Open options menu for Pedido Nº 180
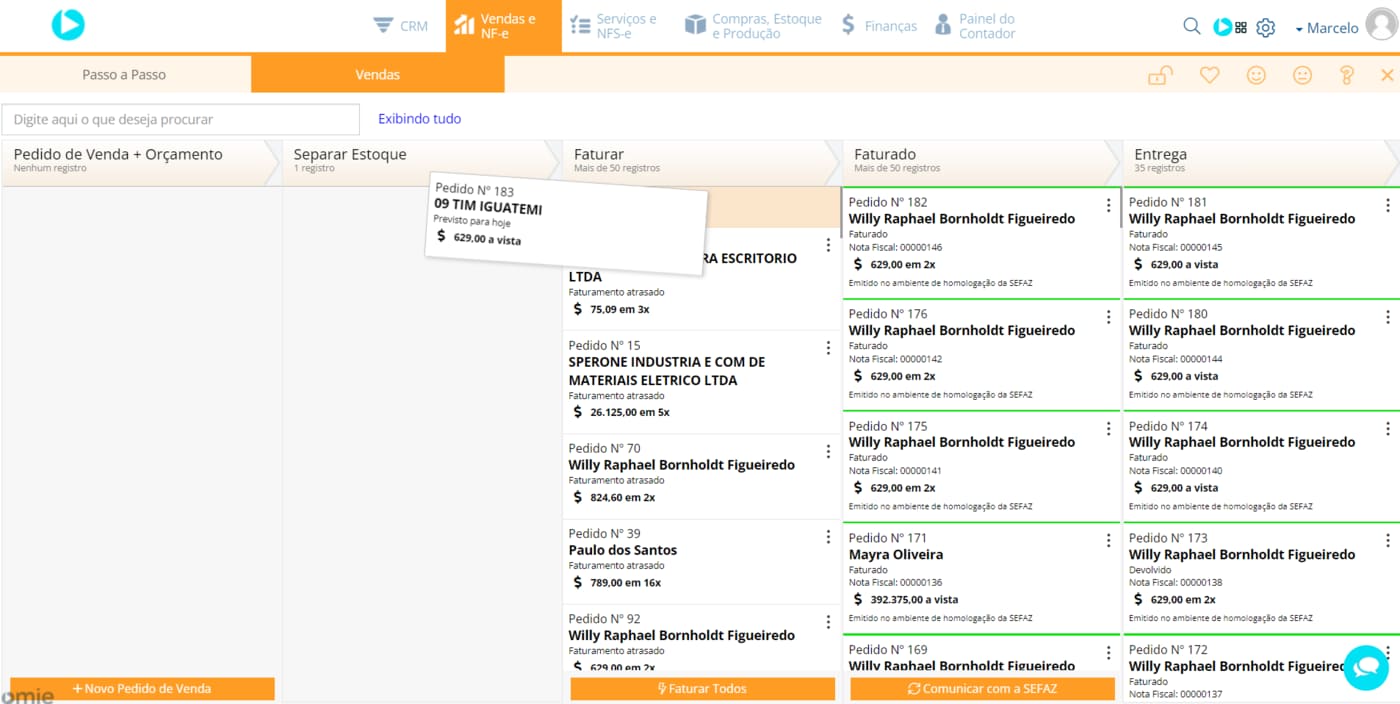 (x=1387, y=317)
